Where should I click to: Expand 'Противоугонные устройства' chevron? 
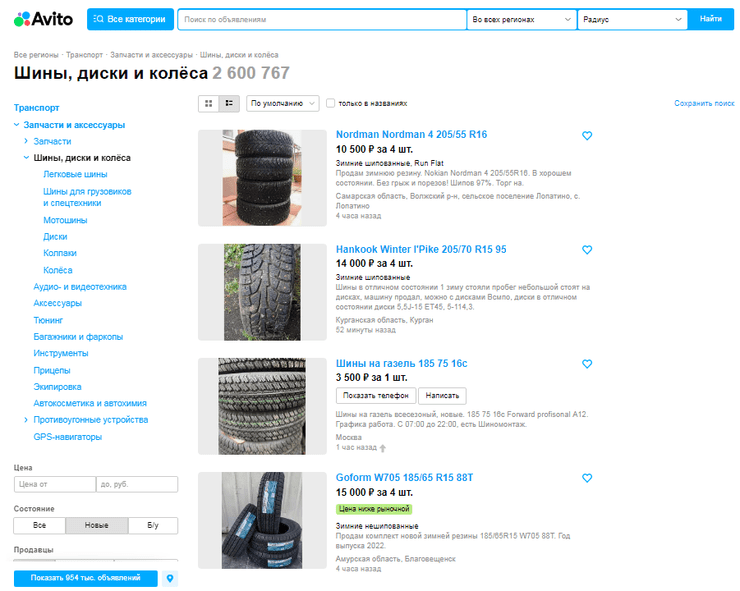click(26, 420)
